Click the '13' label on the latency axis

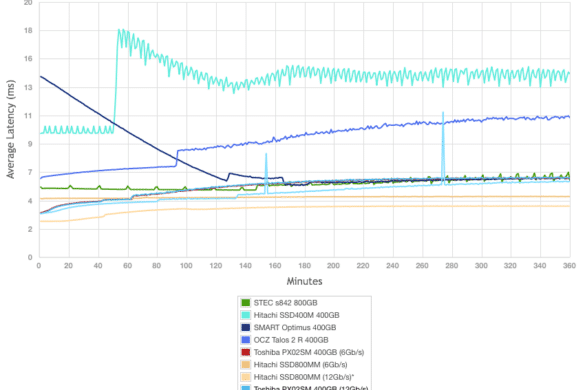point(28,87)
